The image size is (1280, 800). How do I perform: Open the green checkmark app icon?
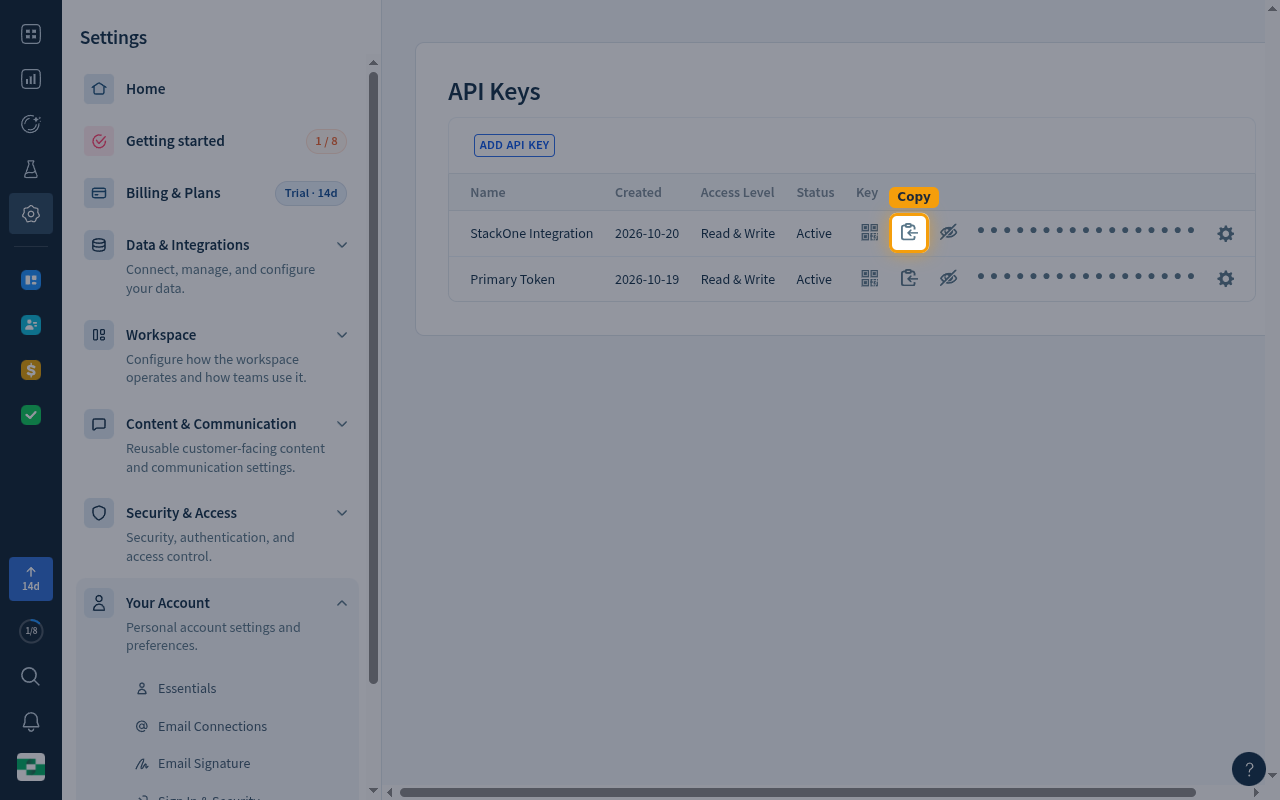tap(31, 415)
